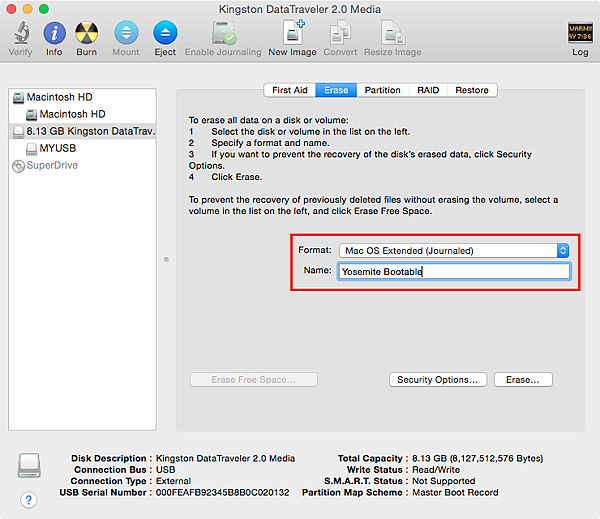The image size is (600, 519).
Task: Select the MYUSB volume
Action: click(82, 148)
